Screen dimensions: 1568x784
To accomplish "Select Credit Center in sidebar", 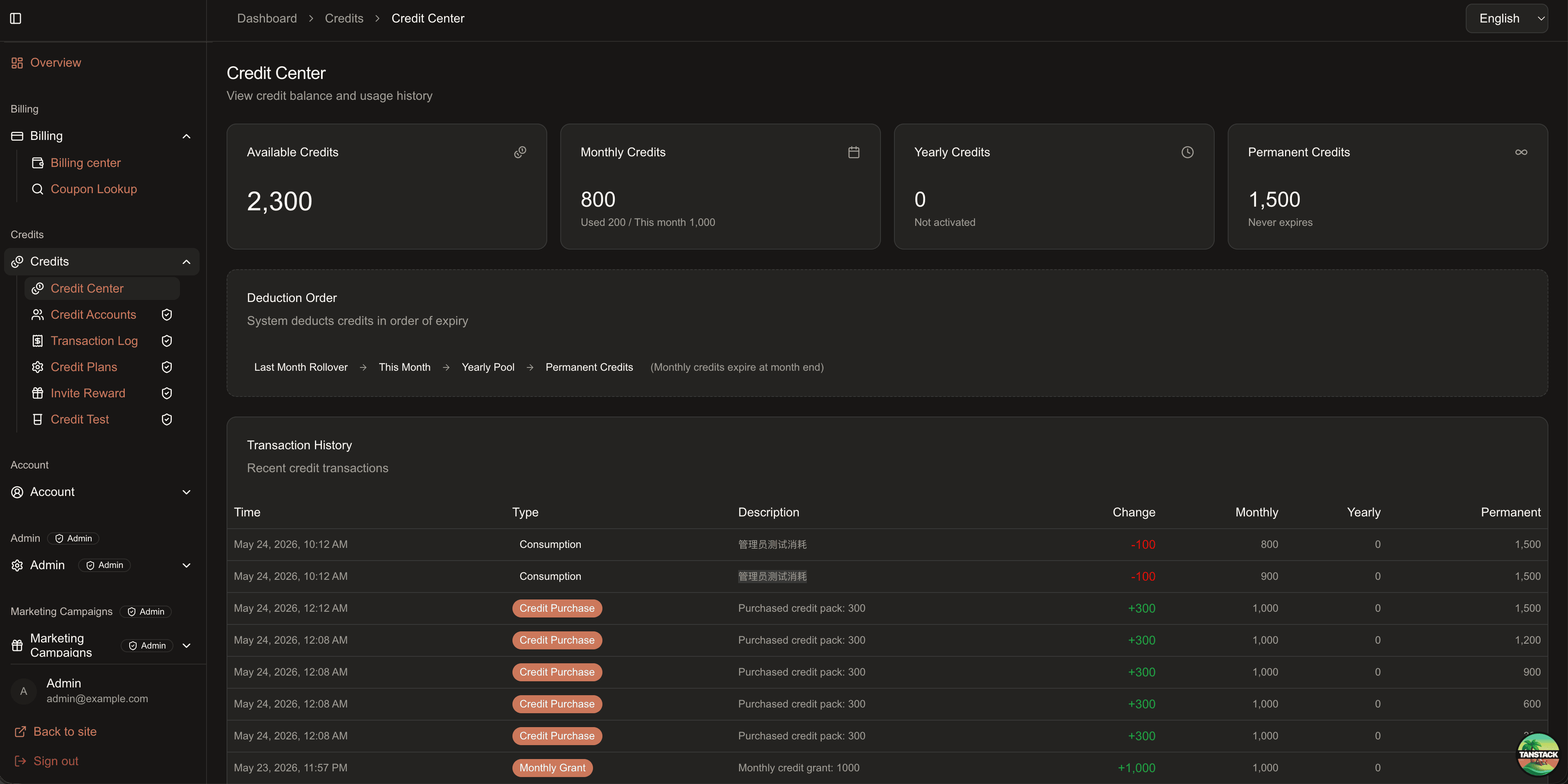I will click(x=102, y=288).
